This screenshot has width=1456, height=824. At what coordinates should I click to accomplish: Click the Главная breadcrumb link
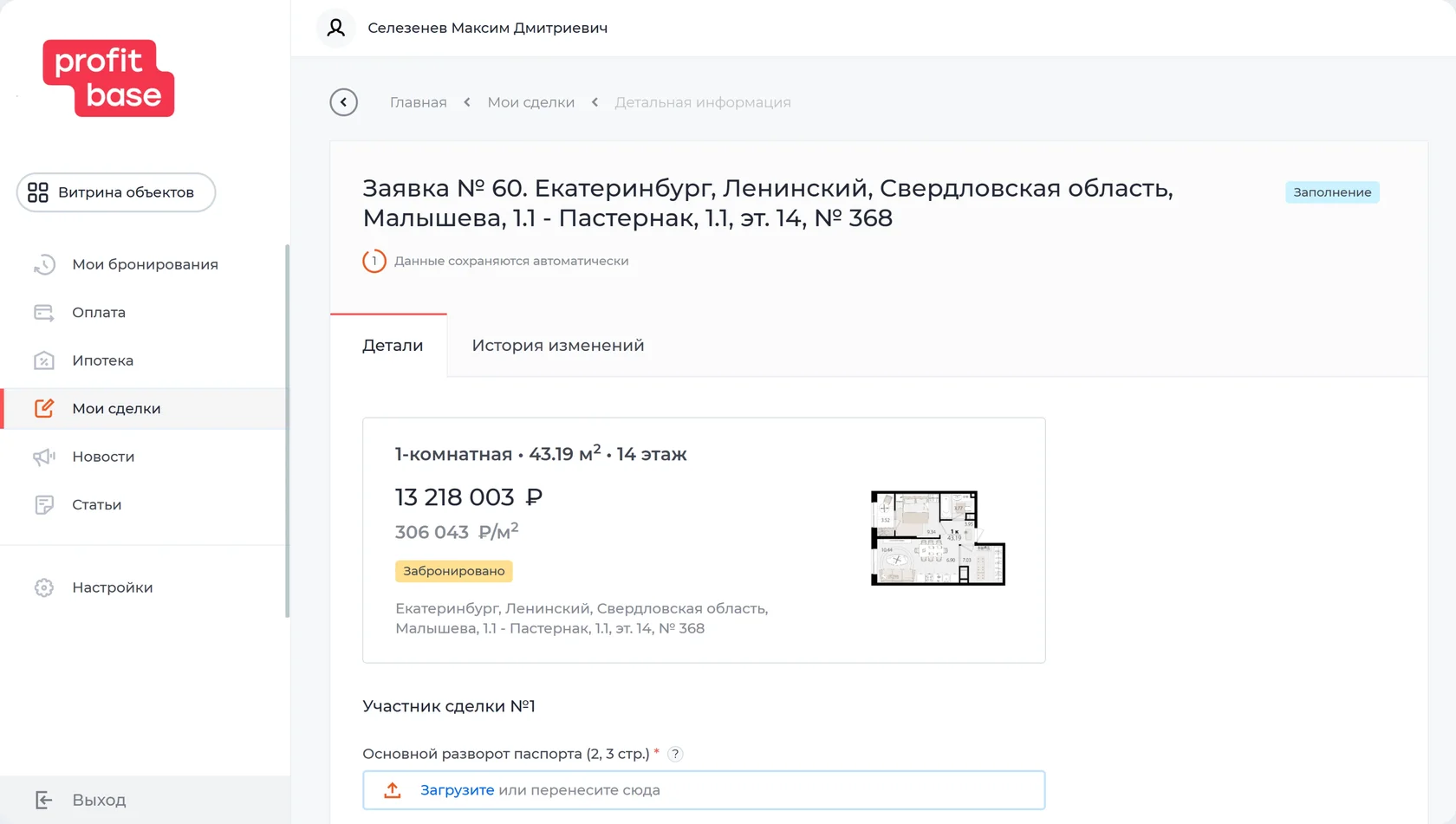[x=418, y=102]
